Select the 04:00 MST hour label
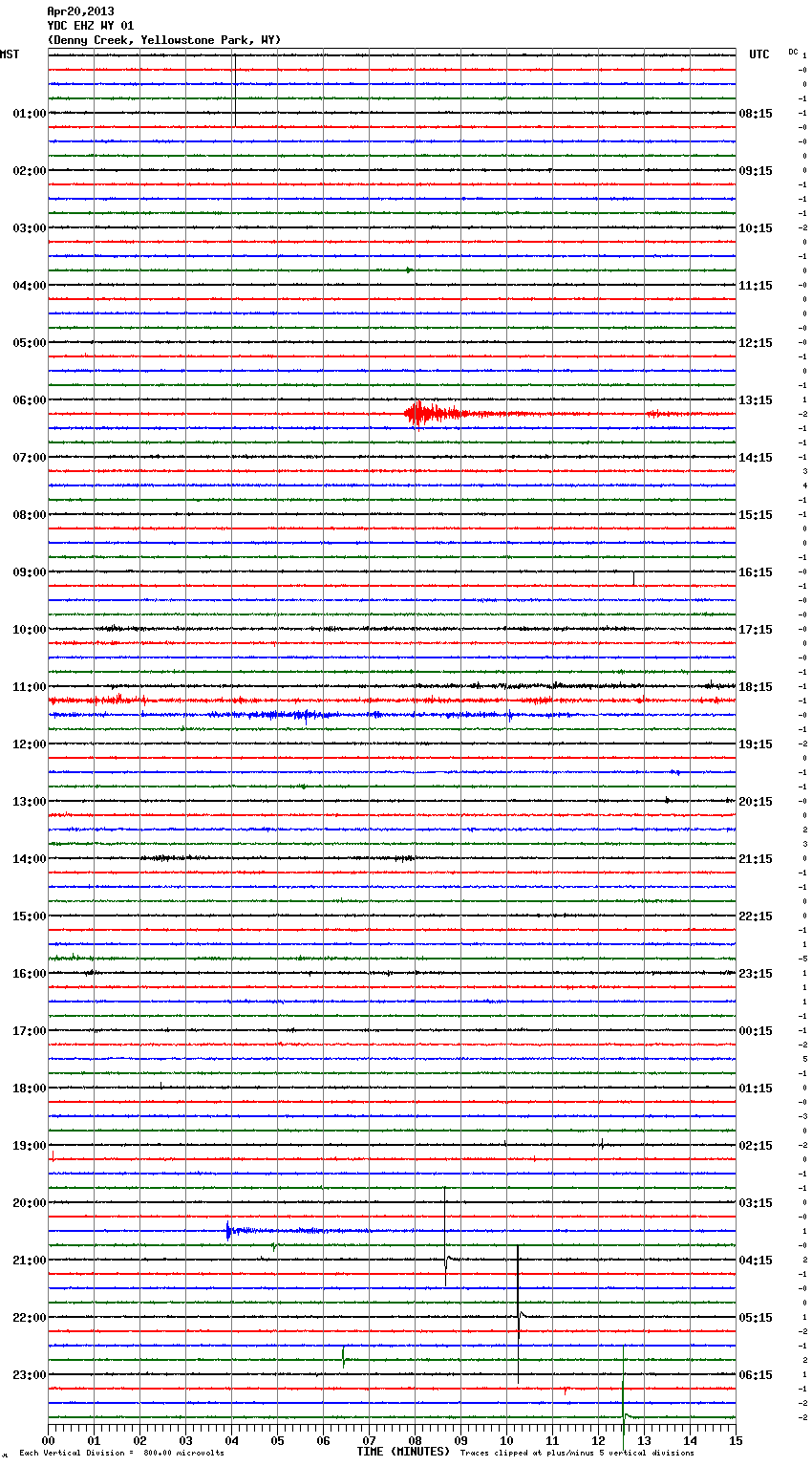The image size is (812, 1466). [x=30, y=286]
